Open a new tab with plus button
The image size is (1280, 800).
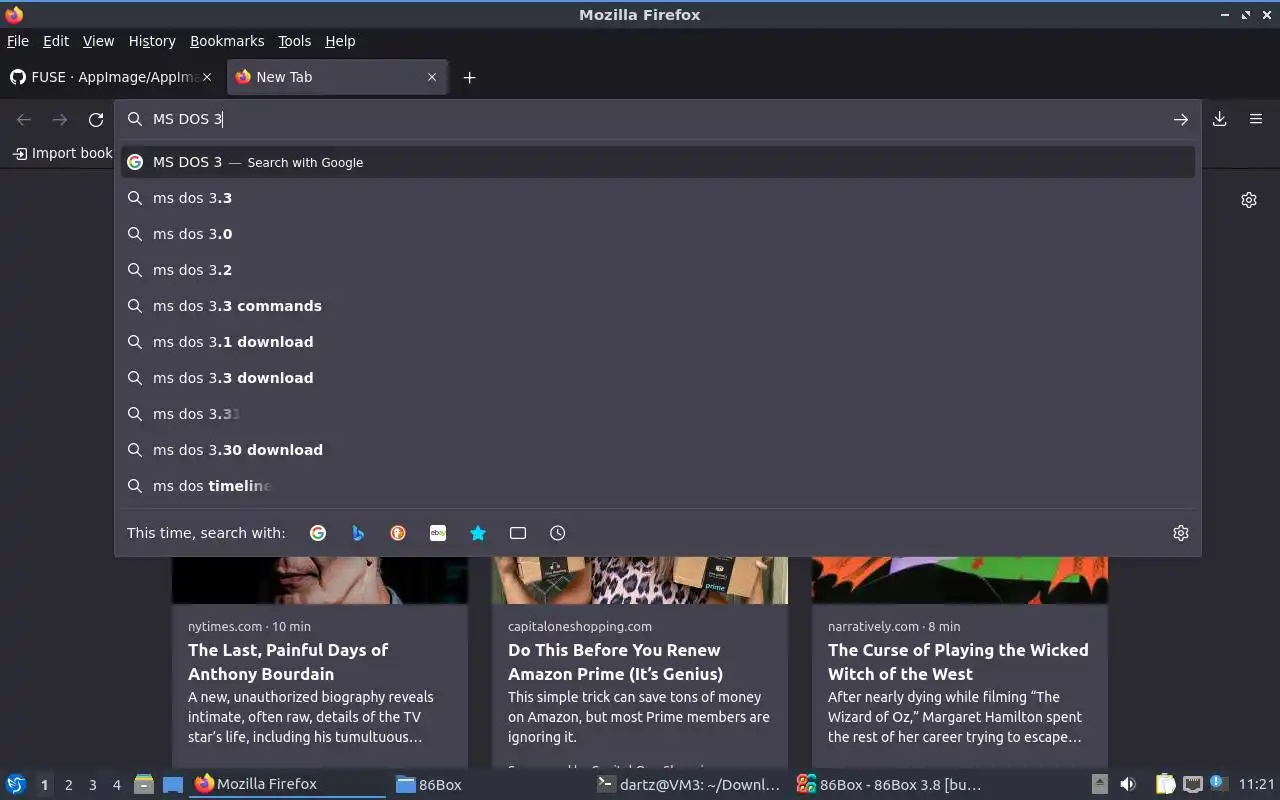coord(469,77)
